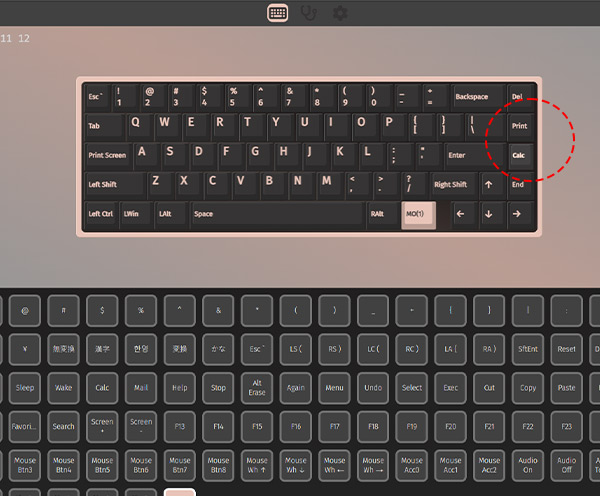
Task: Select the Reset keycode
Action: click(x=566, y=349)
